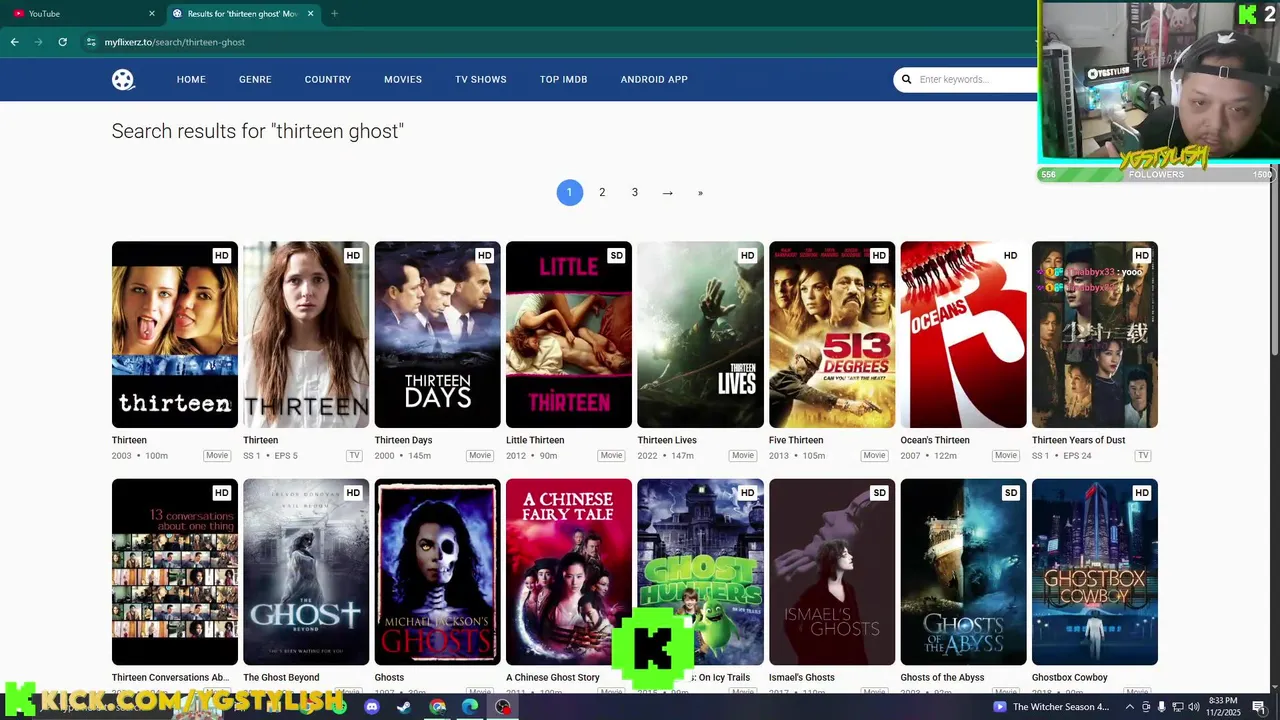Open Microsoft Edge from the taskbar
This screenshot has height=720, width=1280.
(x=470, y=707)
